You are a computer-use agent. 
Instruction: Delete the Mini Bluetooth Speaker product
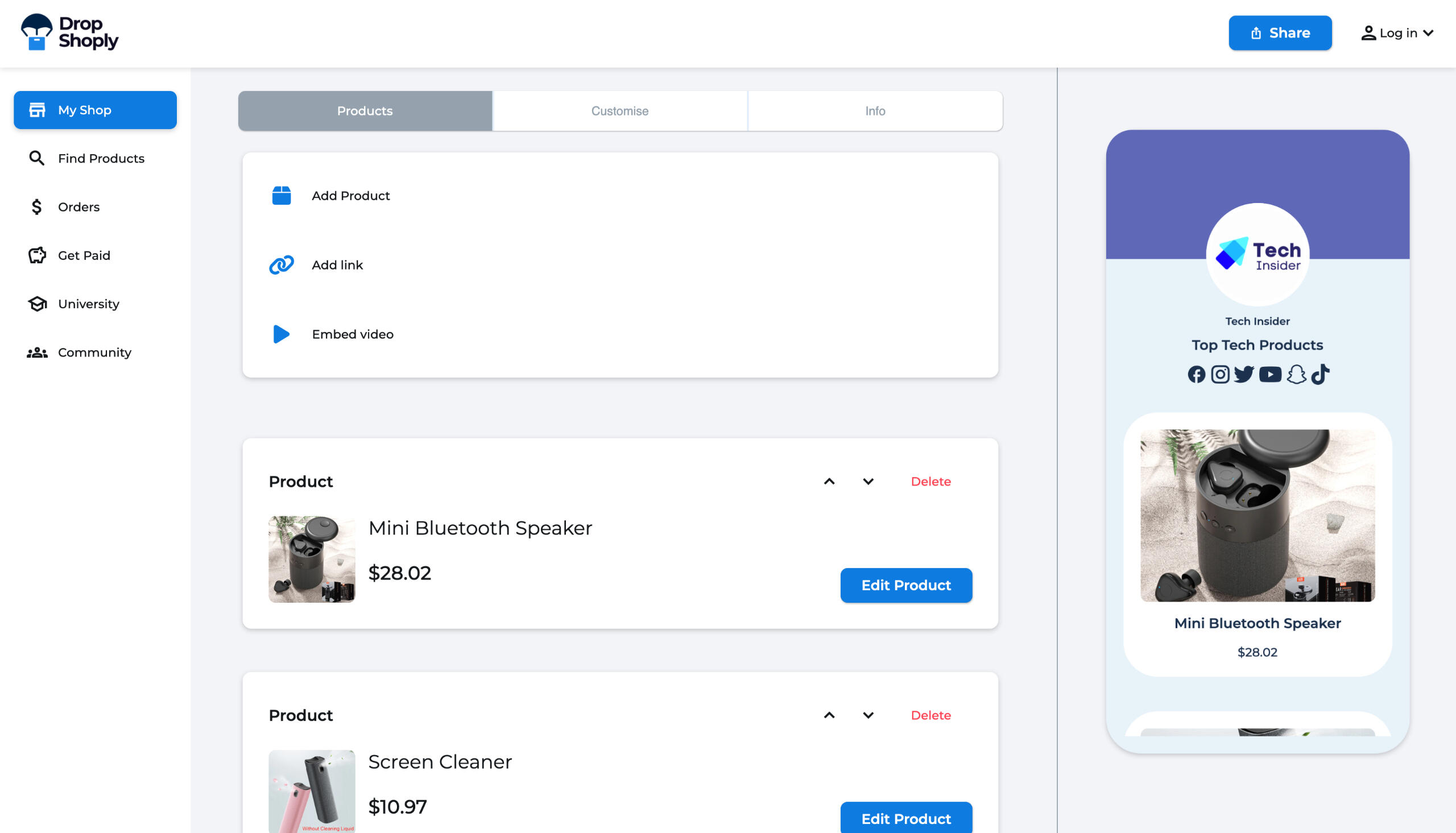click(x=930, y=482)
